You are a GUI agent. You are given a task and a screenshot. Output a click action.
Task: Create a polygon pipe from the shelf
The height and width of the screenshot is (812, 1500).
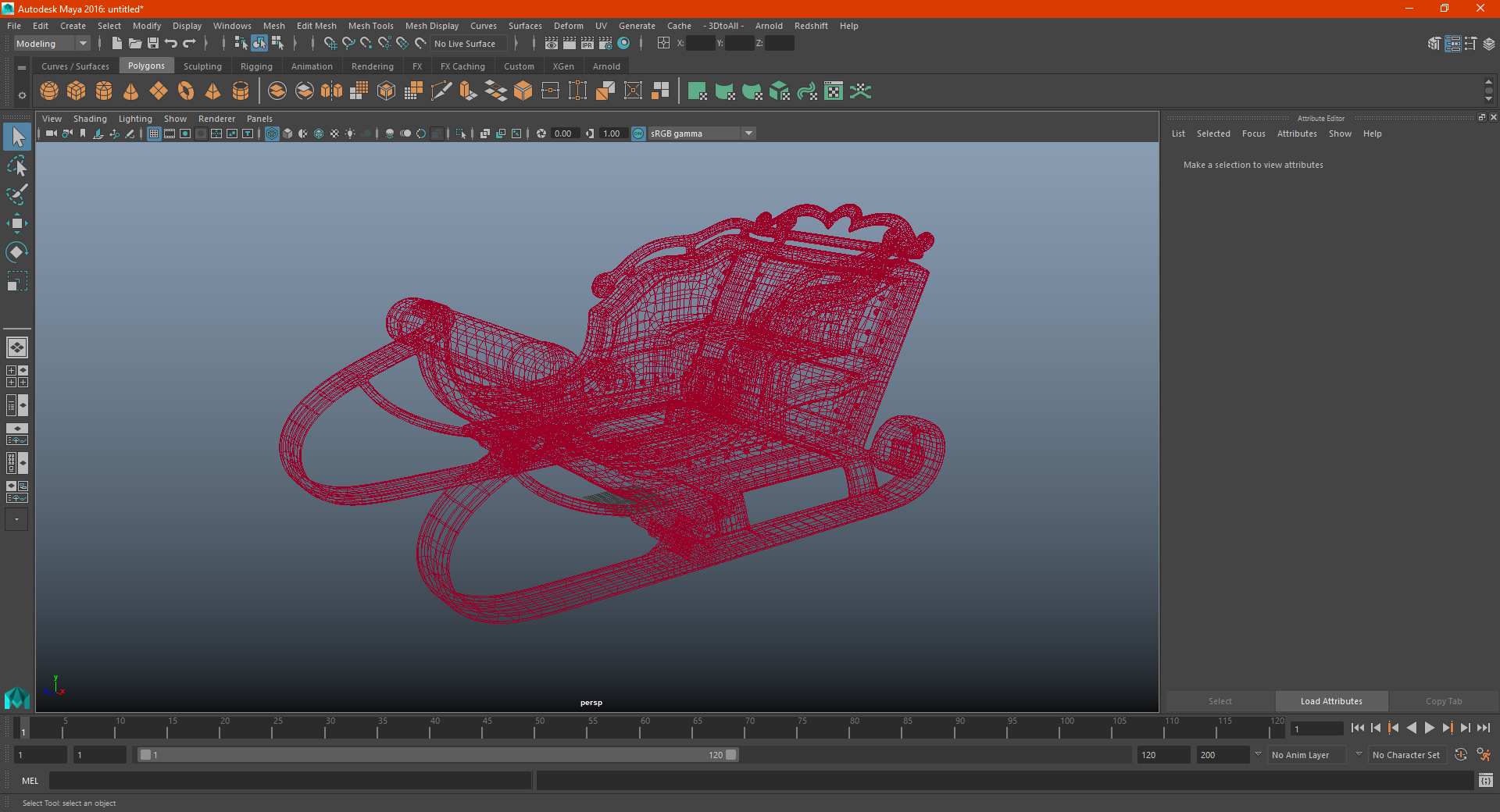[x=241, y=91]
